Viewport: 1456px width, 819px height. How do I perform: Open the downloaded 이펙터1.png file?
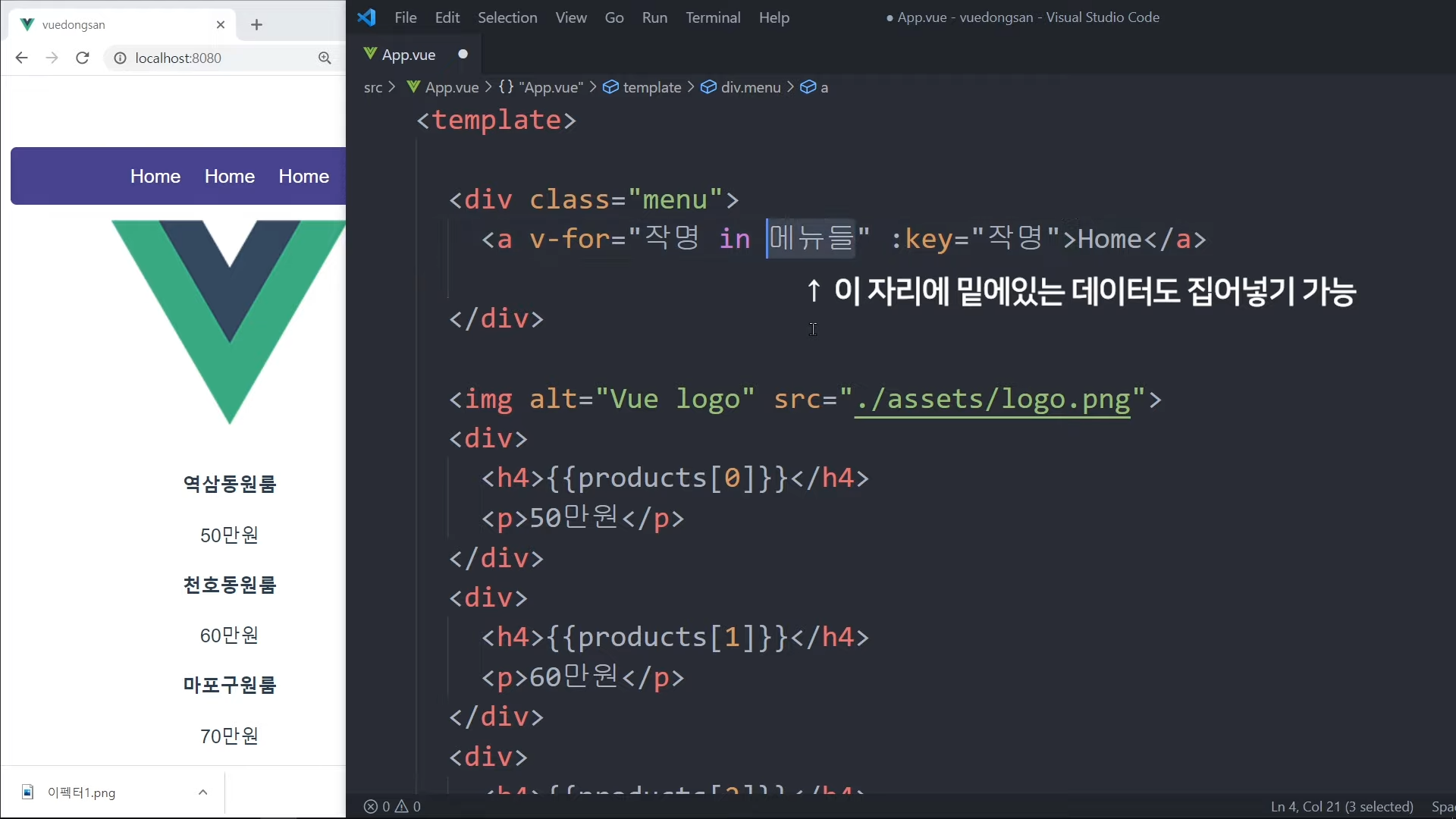[81, 792]
